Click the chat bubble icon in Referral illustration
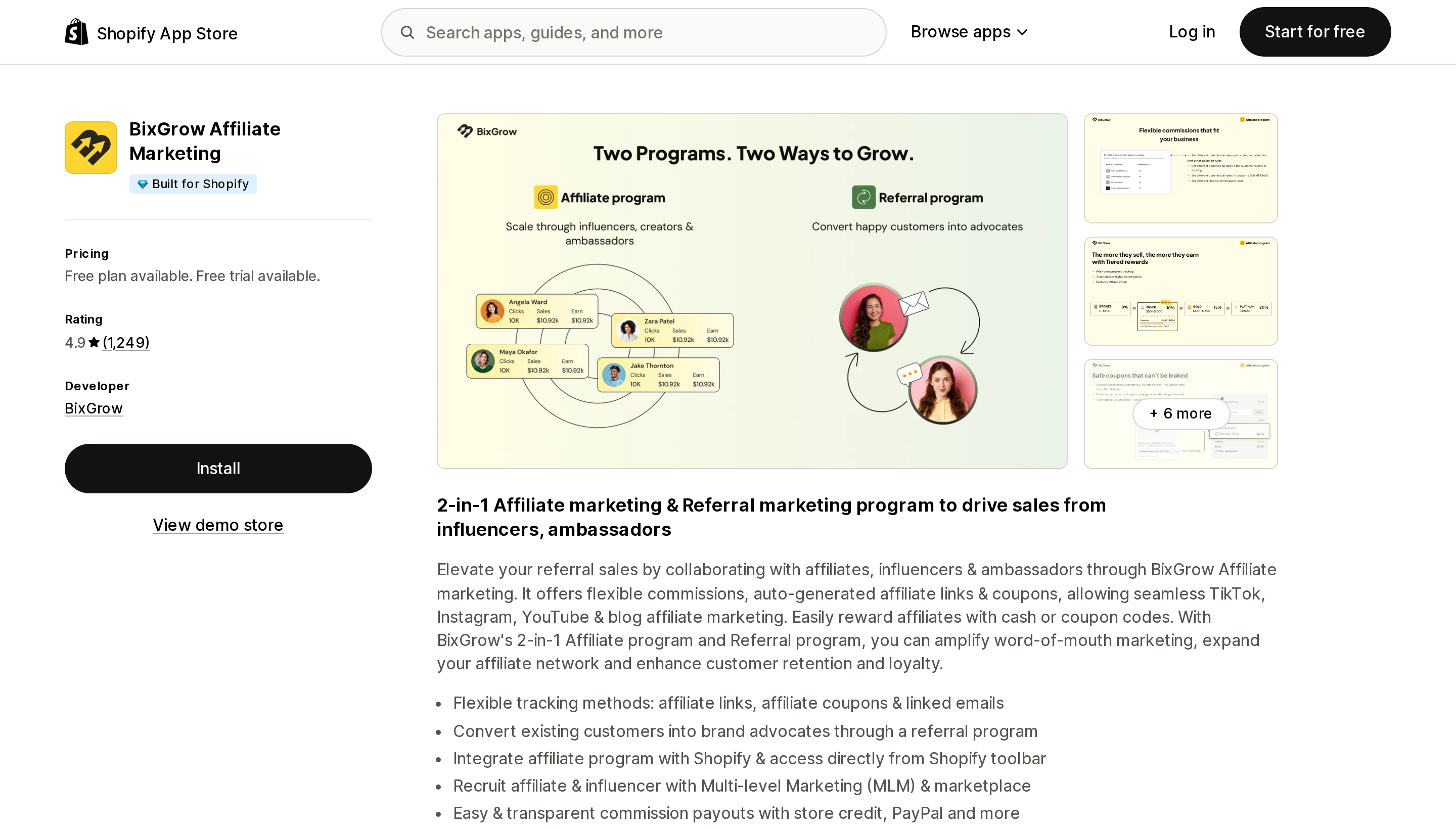Image resolution: width=1456 pixels, height=829 pixels. pos(909,374)
